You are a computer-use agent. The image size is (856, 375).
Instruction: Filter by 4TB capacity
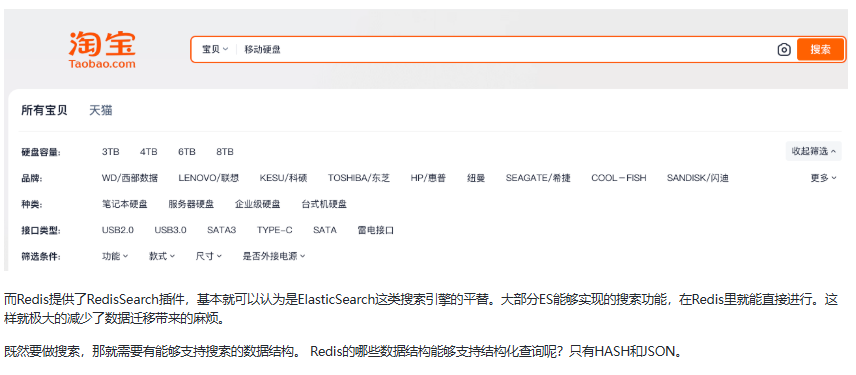pos(148,152)
